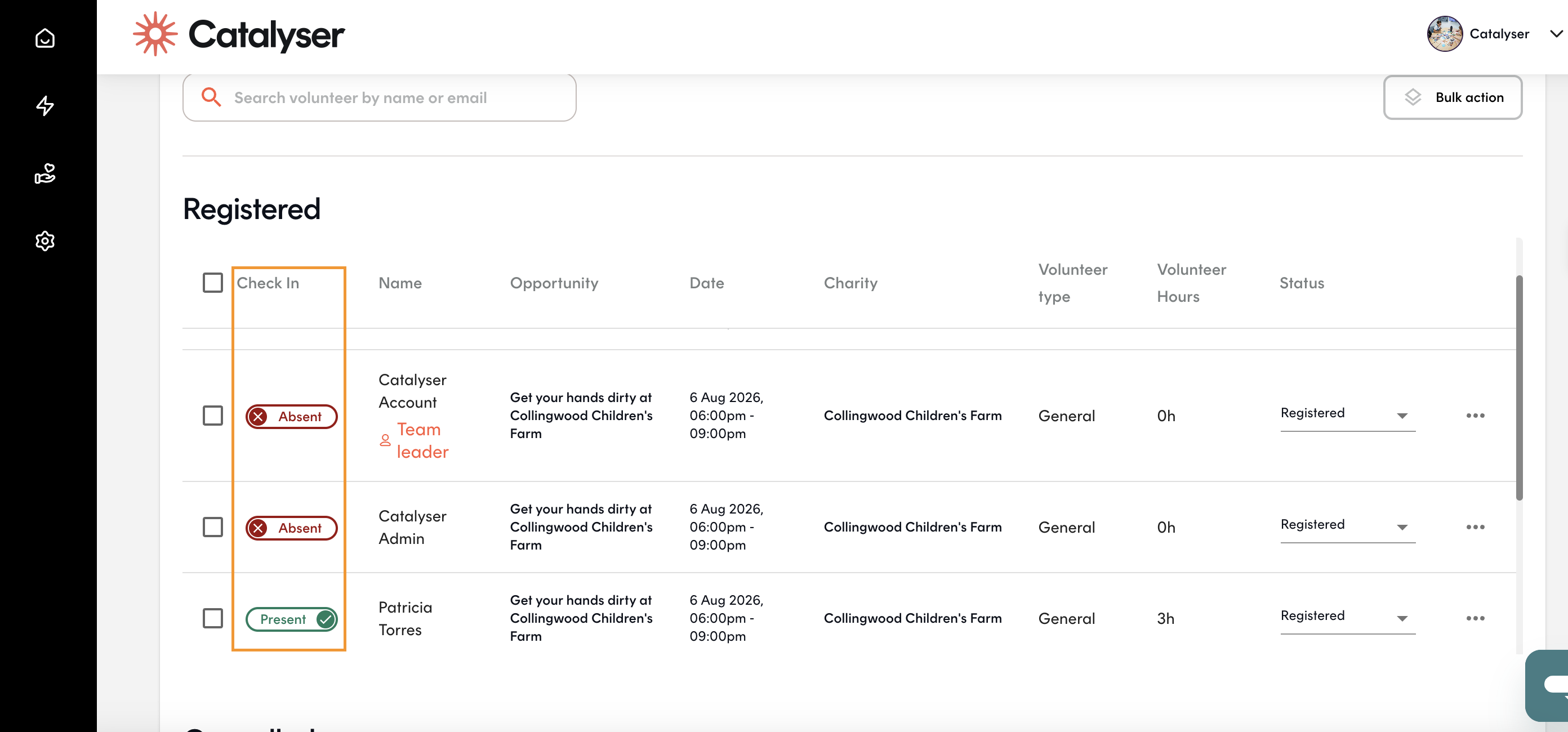The image size is (1568, 732).
Task: Click the Status column header
Action: [1302, 283]
